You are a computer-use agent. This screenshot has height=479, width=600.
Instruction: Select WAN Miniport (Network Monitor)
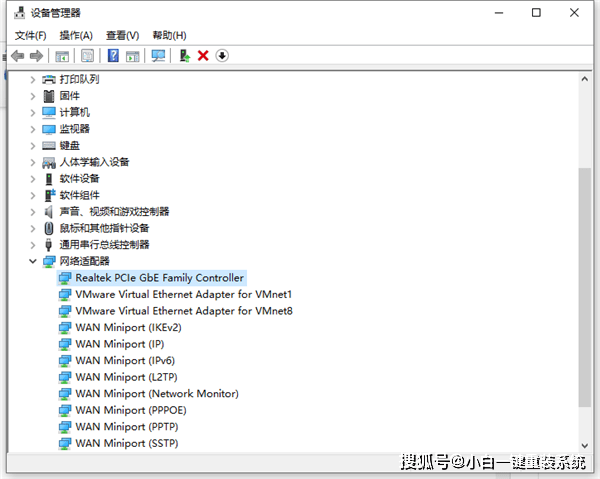click(x=157, y=394)
